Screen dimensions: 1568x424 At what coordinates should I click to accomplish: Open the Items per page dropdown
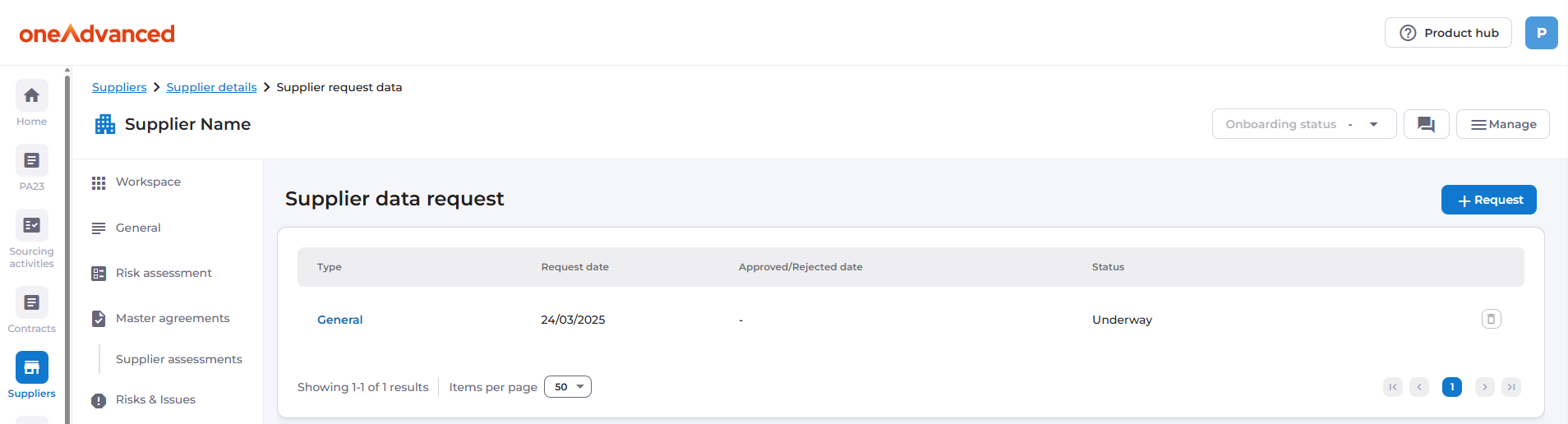[567, 387]
